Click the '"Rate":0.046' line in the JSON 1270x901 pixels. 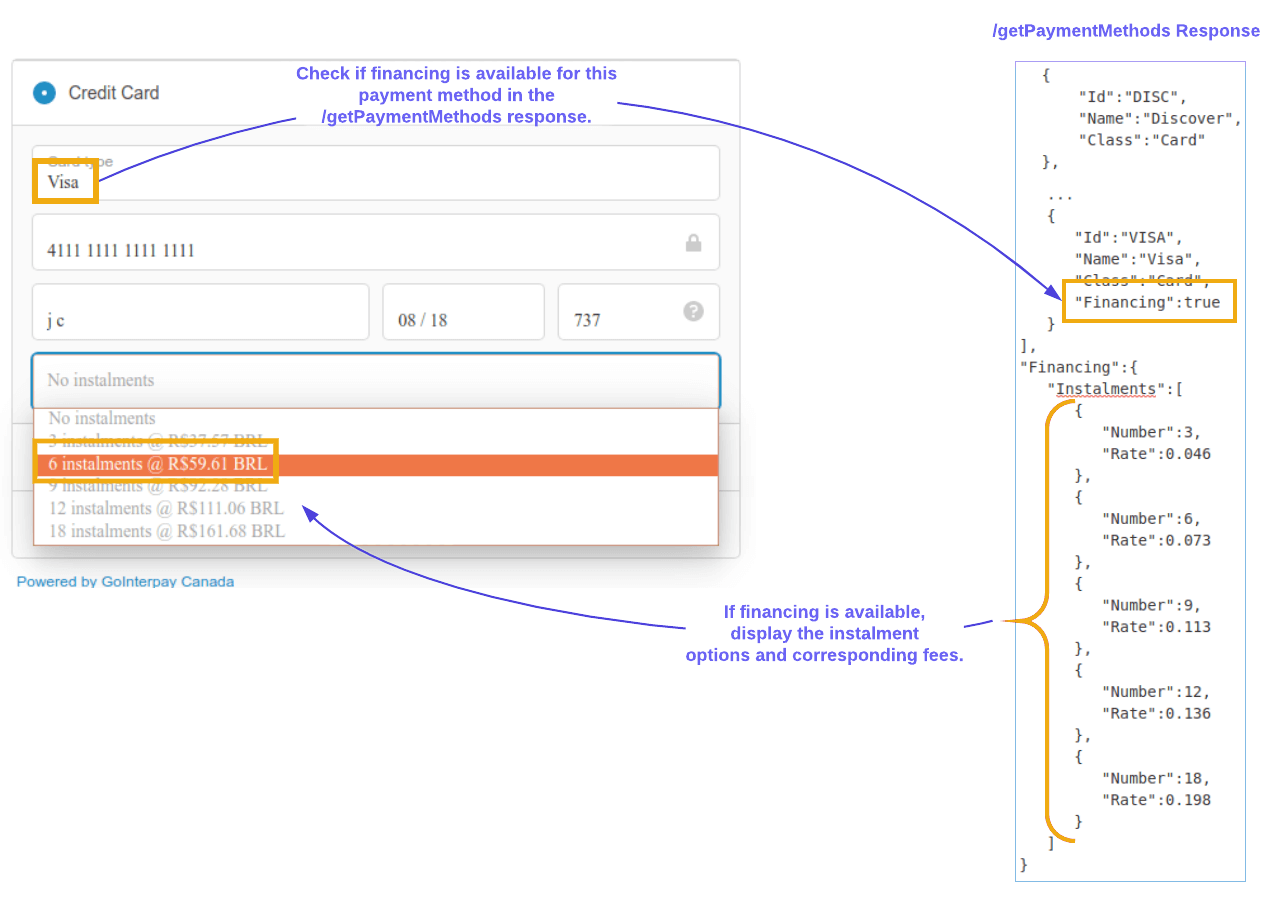coord(1156,454)
